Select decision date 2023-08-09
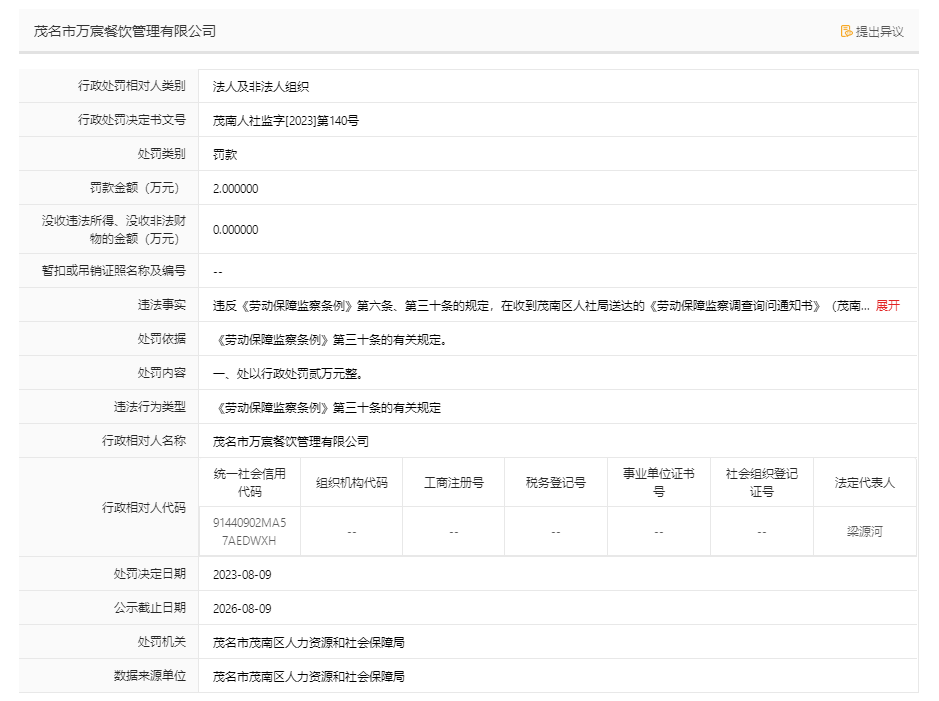Image resolution: width=939 pixels, height=701 pixels. point(242,575)
